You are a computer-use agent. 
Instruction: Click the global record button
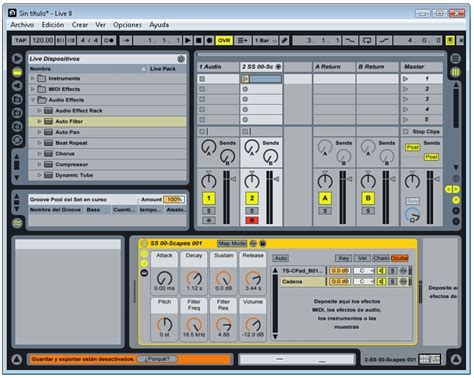pyautogui.click(x=209, y=40)
